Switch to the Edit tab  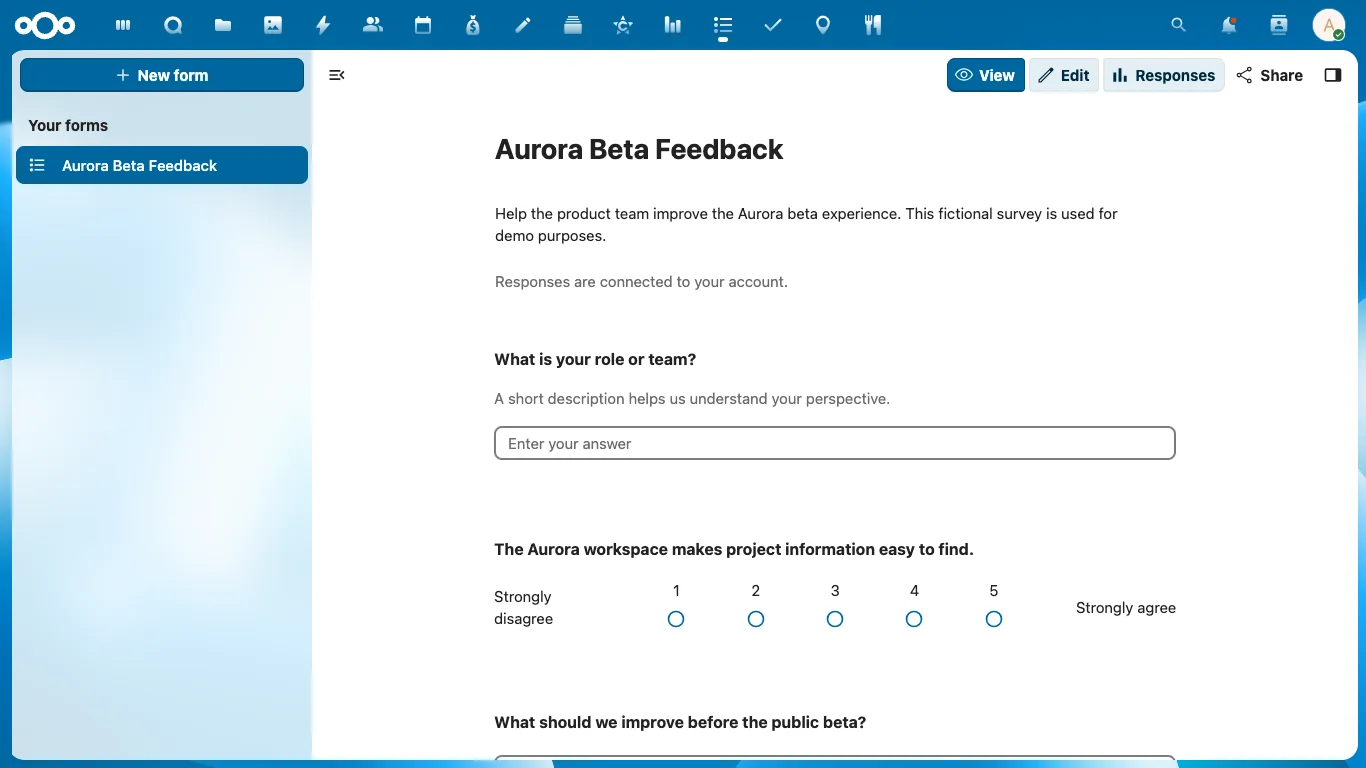click(x=1064, y=75)
